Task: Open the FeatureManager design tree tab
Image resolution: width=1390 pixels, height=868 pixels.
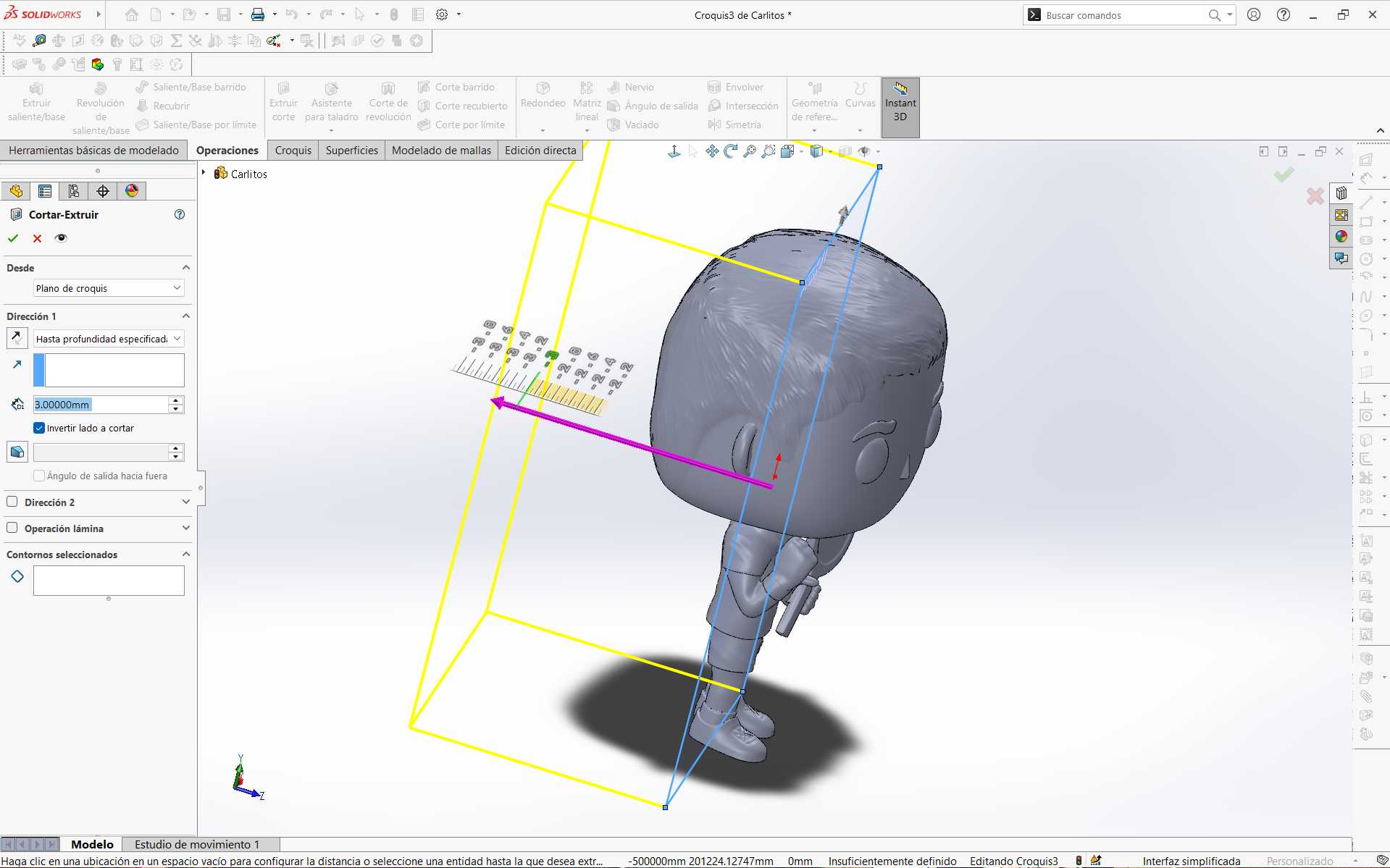Action: click(x=16, y=191)
